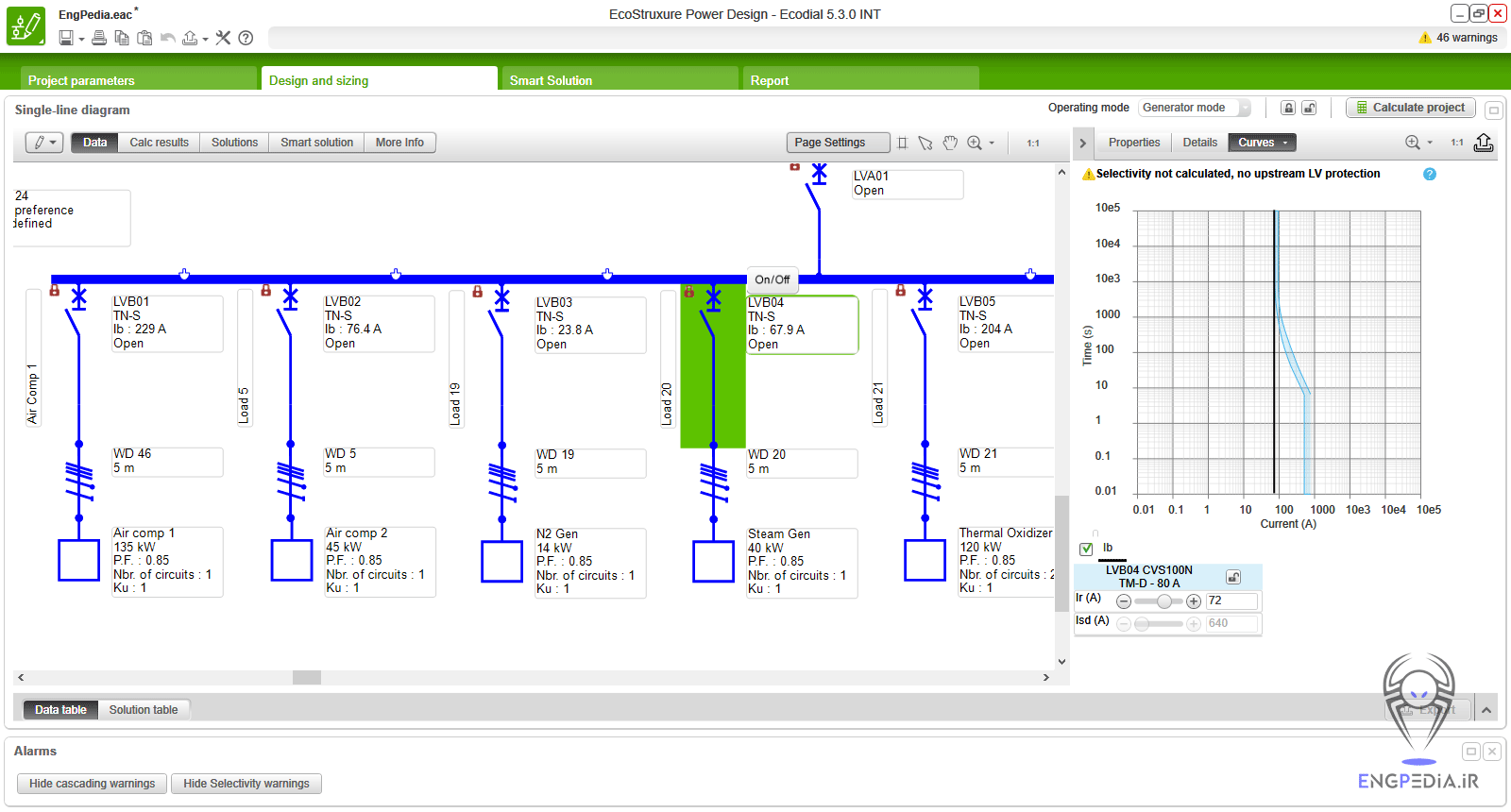The width and height of the screenshot is (1511, 812).
Task: Click the Ir (A) slider handle
Action: pyautogui.click(x=1164, y=601)
